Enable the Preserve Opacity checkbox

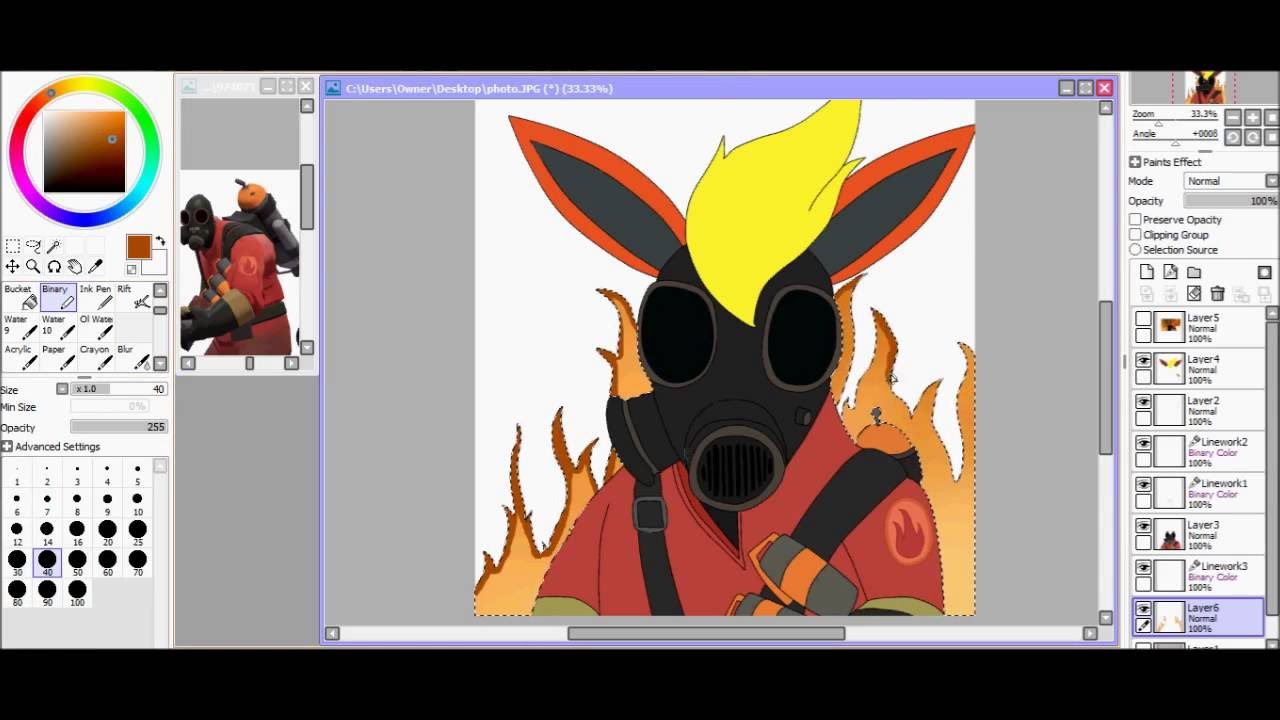tap(1135, 219)
